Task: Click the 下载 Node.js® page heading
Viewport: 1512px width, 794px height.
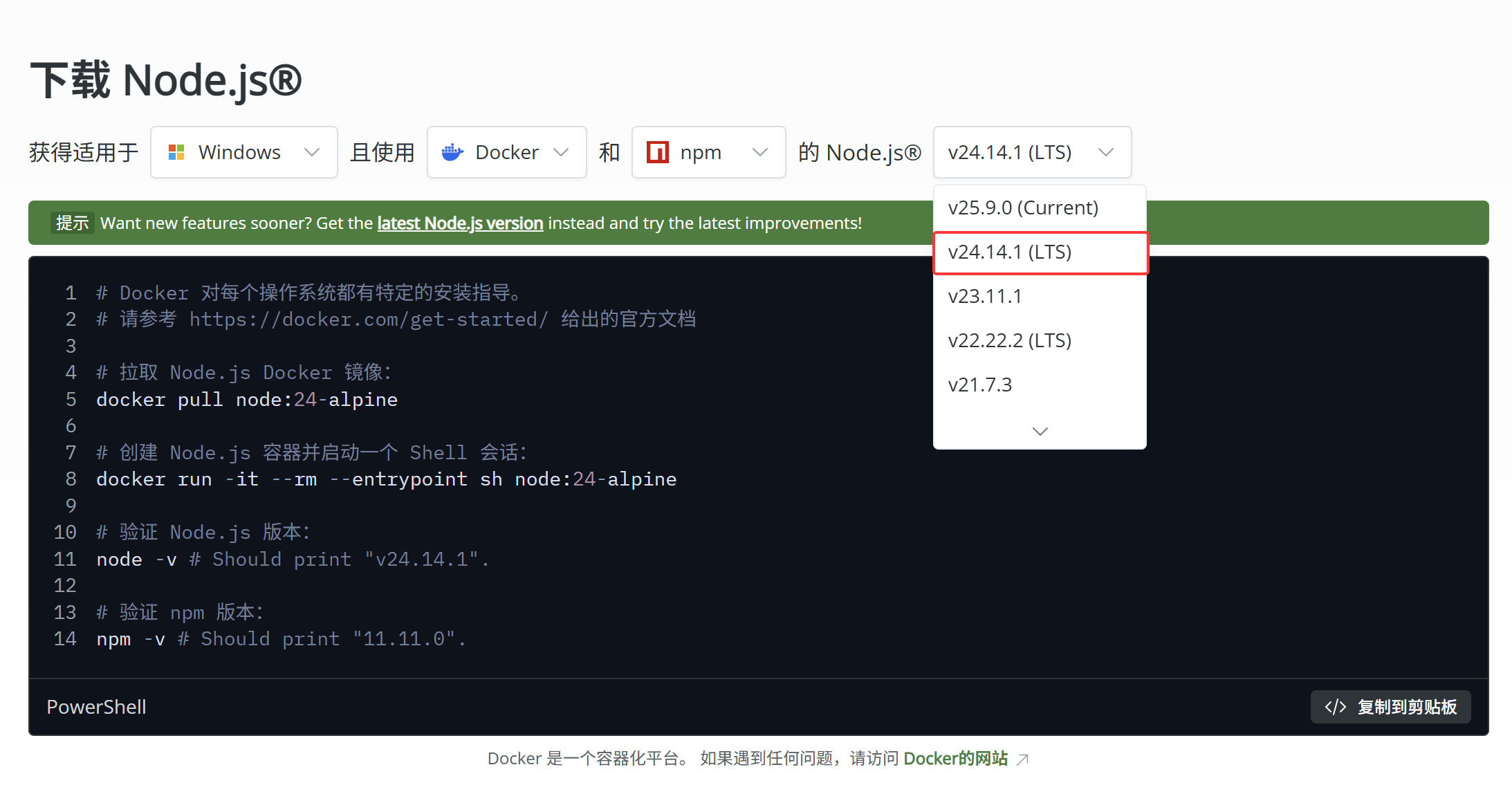Action: (x=166, y=80)
